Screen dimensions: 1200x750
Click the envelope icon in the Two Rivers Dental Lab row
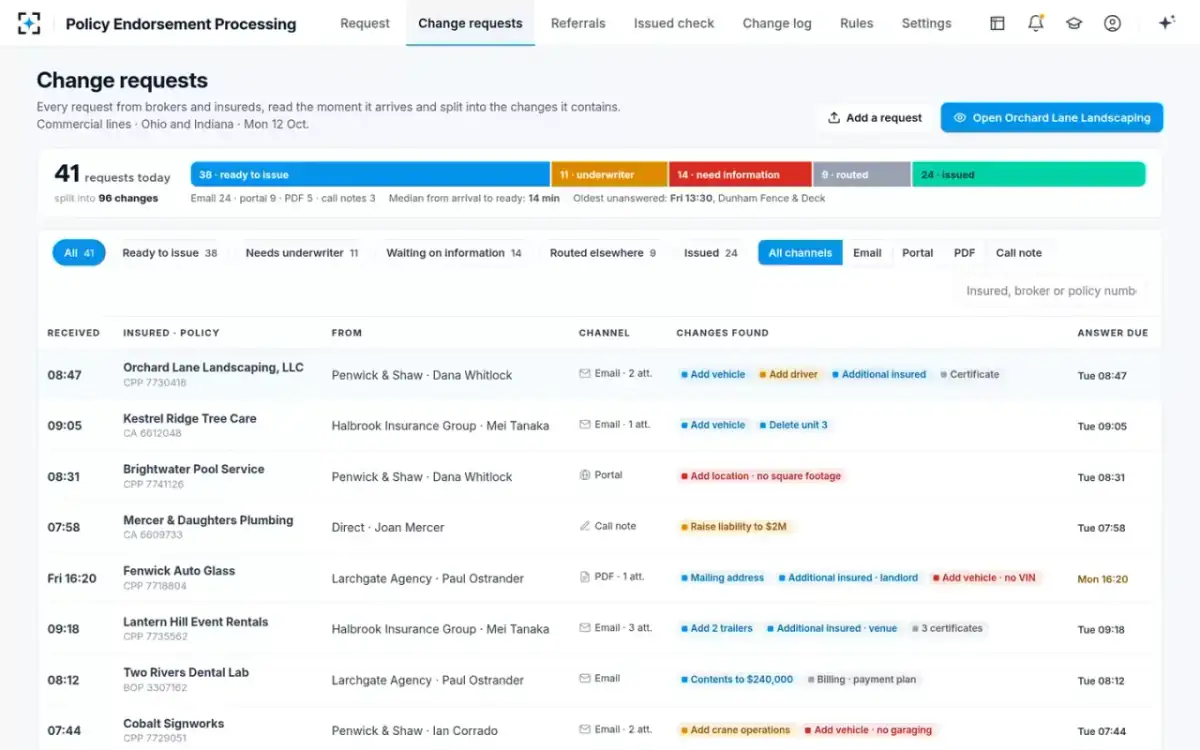point(585,679)
